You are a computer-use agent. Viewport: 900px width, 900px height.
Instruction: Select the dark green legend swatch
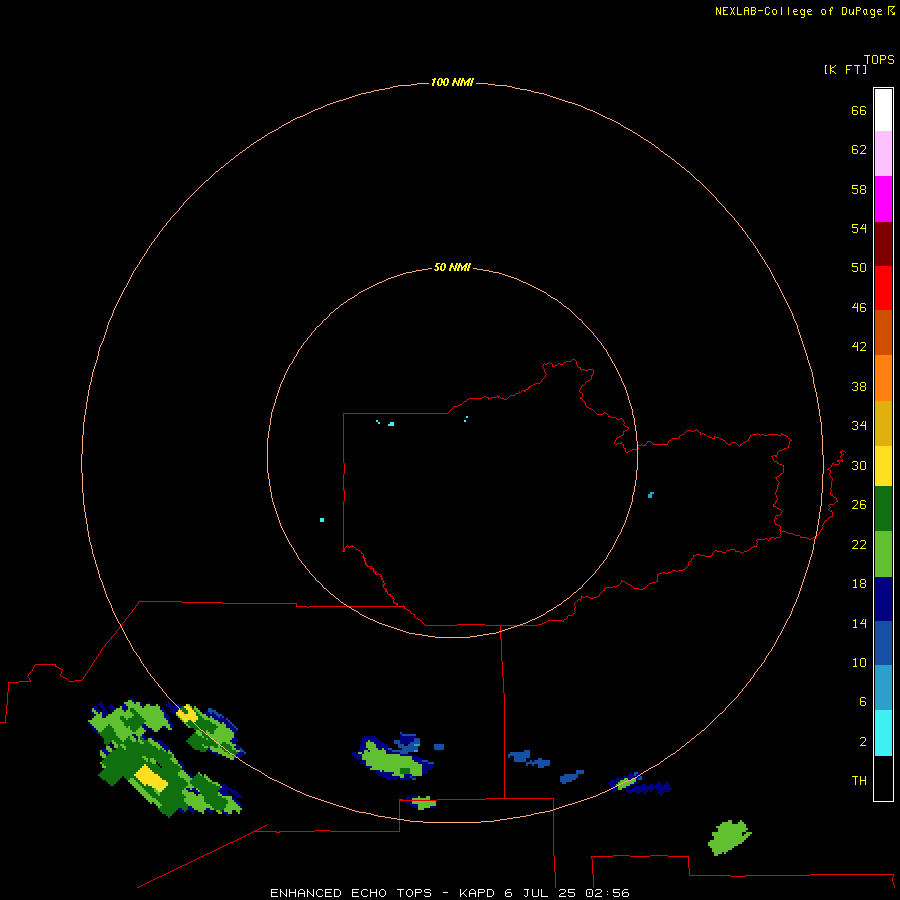coord(883,509)
